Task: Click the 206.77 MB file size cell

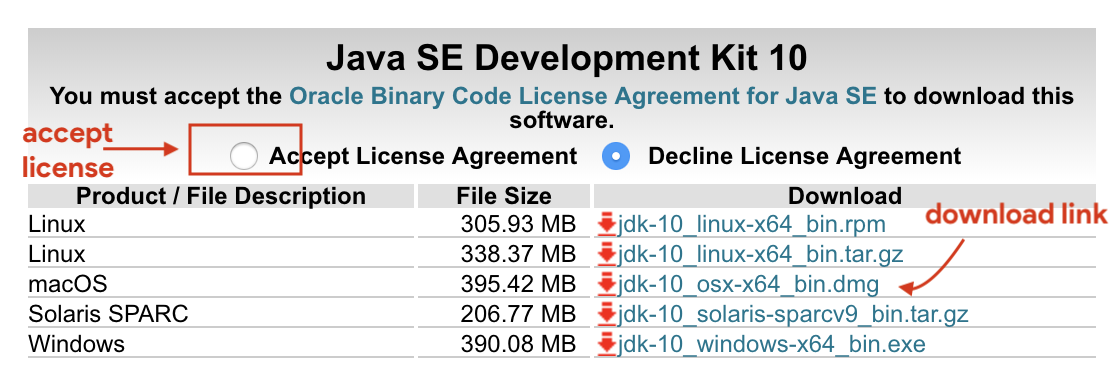Action: click(x=504, y=314)
